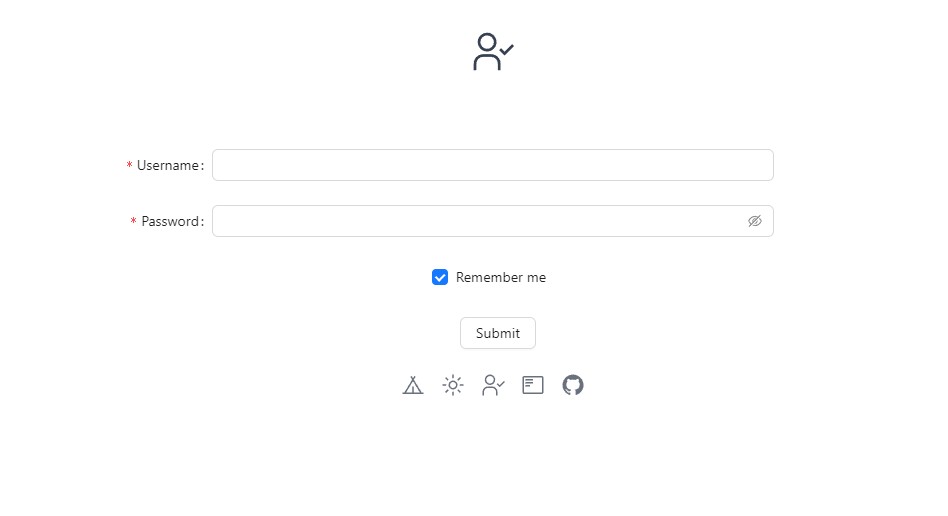Click the red asterisk beside Username
The width and height of the screenshot is (948, 516).
click(129, 166)
